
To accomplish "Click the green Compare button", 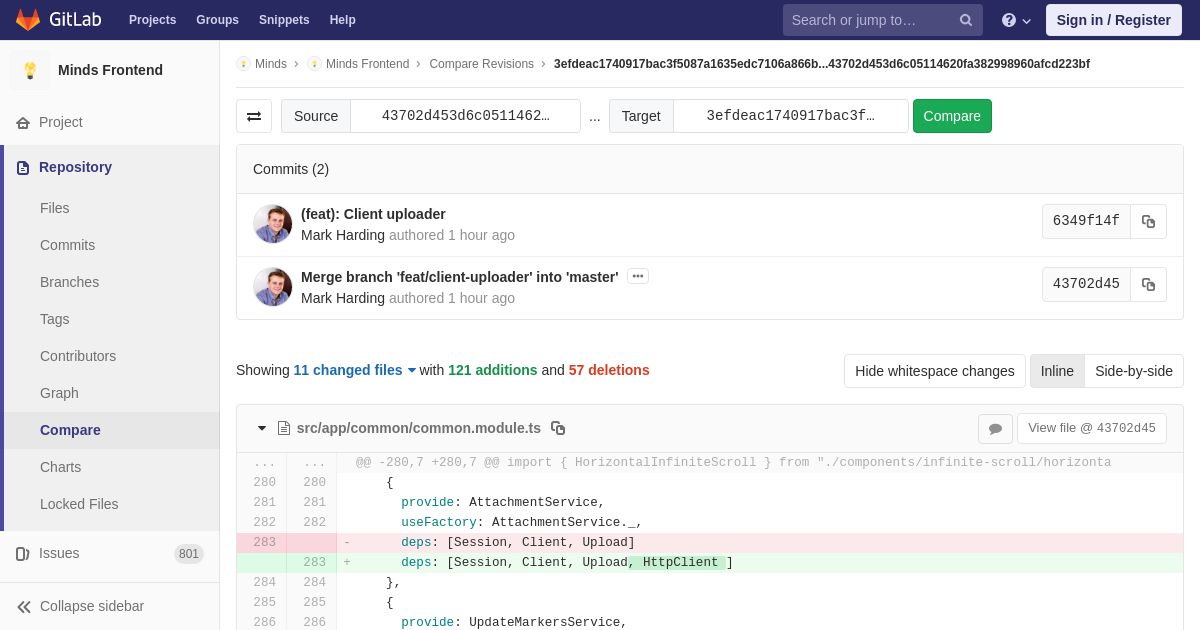I will point(952,116).
